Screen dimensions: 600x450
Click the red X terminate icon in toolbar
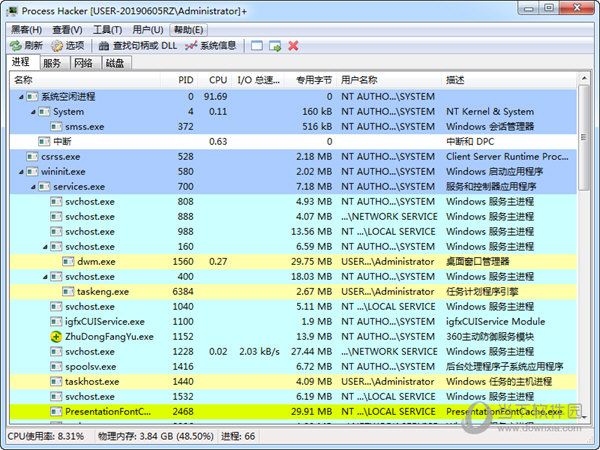coord(293,46)
